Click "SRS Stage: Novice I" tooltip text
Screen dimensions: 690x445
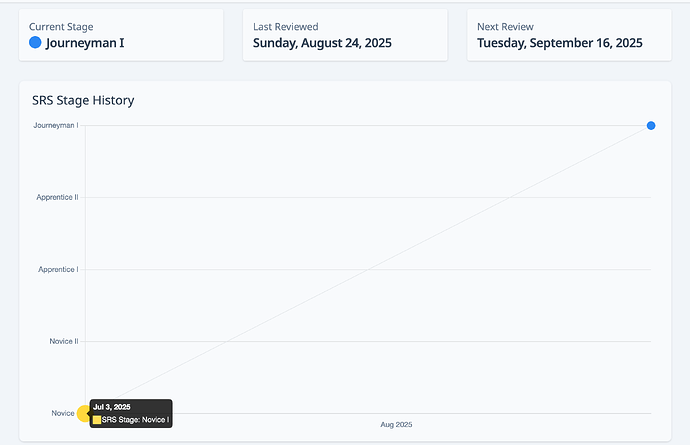pyautogui.click(x=136, y=420)
